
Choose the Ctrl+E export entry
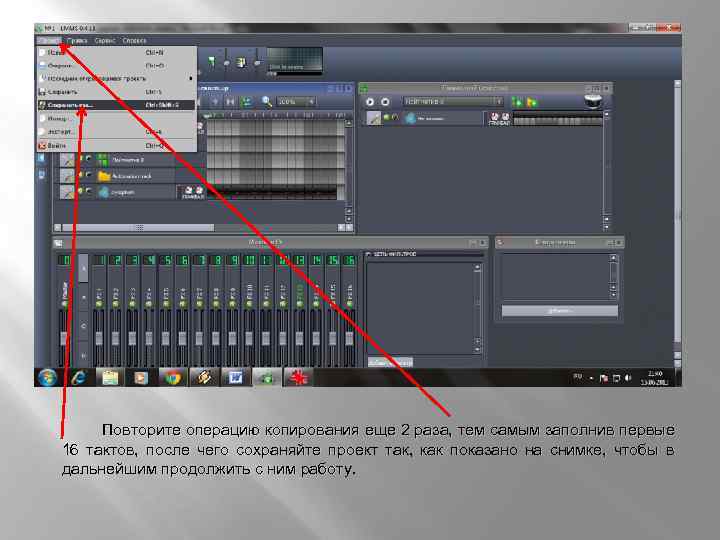coord(117,132)
